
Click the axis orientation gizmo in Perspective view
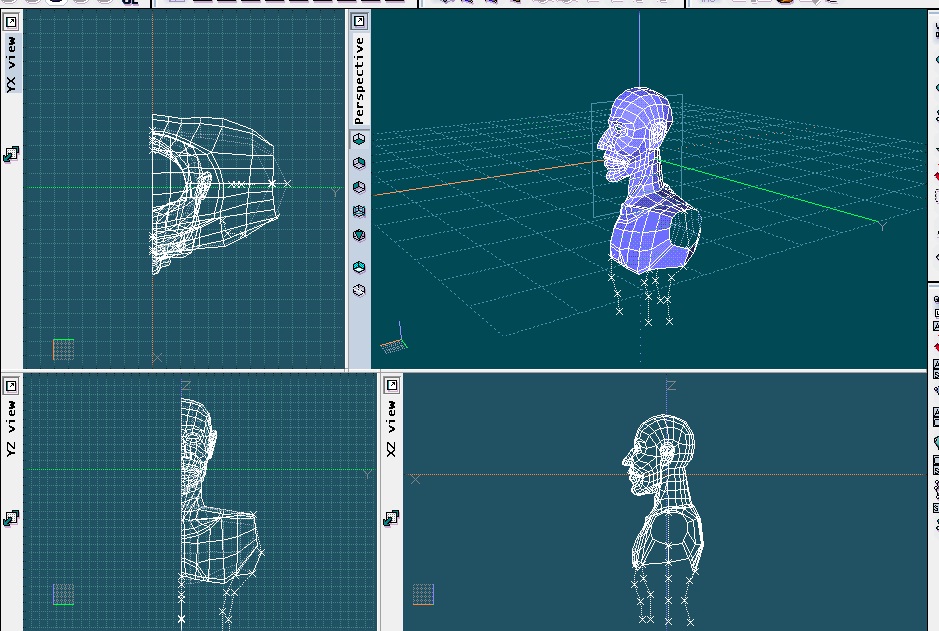point(394,339)
